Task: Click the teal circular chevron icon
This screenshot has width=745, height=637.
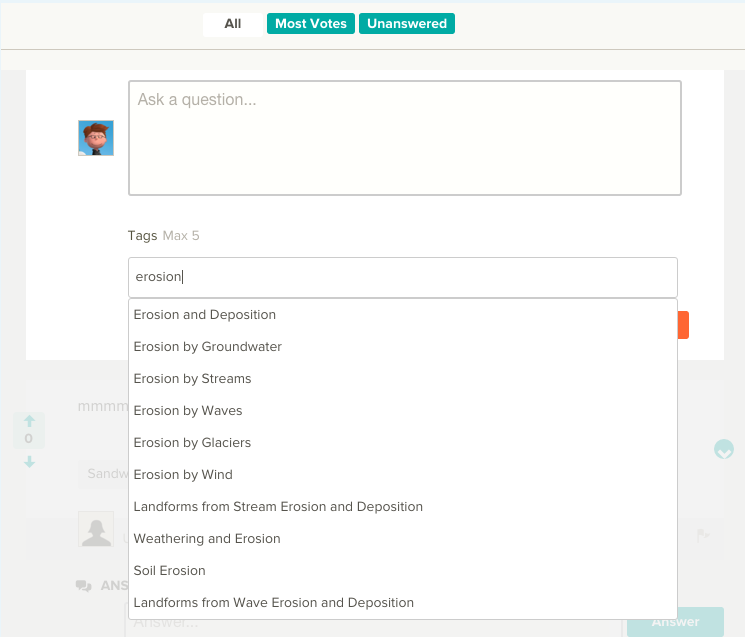Action: (724, 449)
